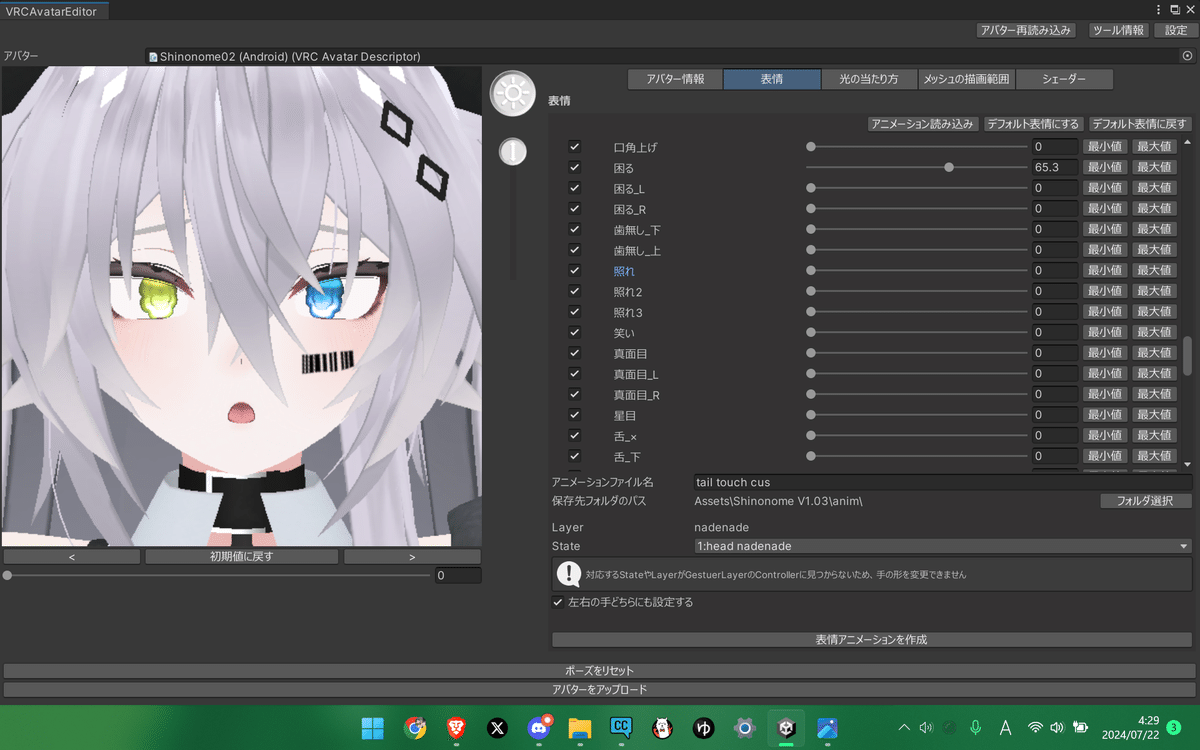Open Google Chrome from the taskbar

[415, 727]
